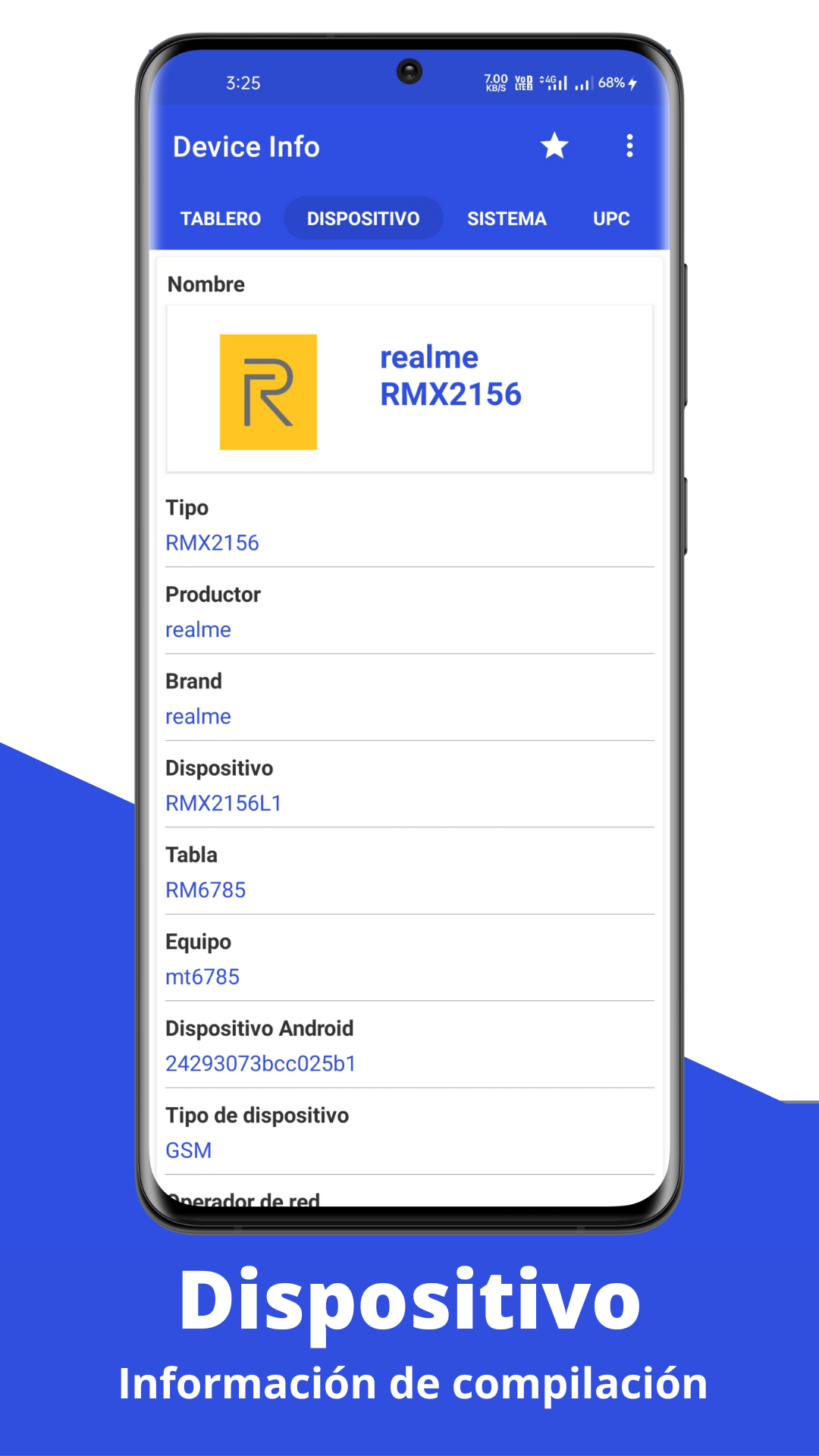The height and width of the screenshot is (1456, 819).
Task: Tap the Tabla label
Action: (x=191, y=855)
